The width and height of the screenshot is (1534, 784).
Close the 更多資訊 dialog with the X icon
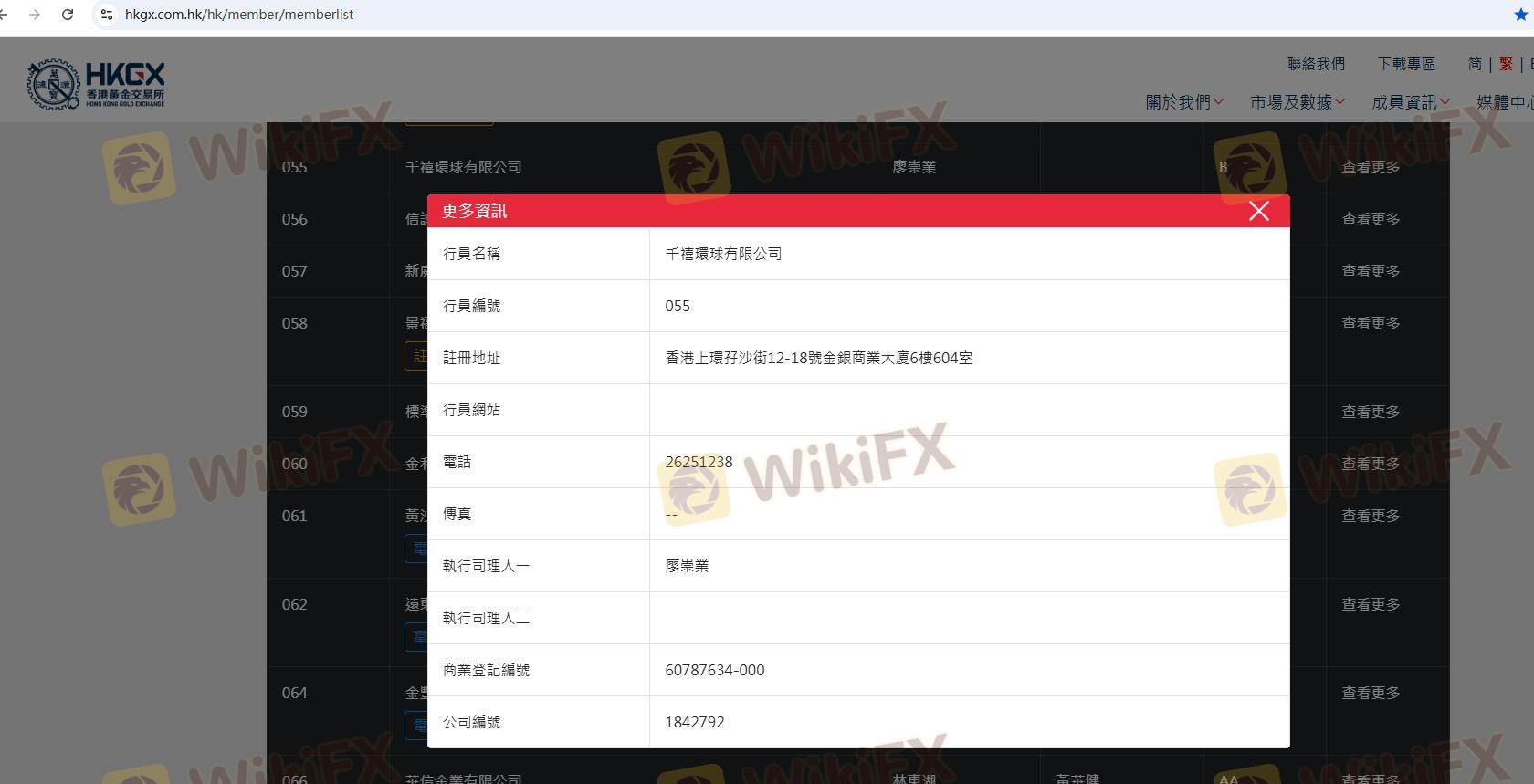point(1258,211)
